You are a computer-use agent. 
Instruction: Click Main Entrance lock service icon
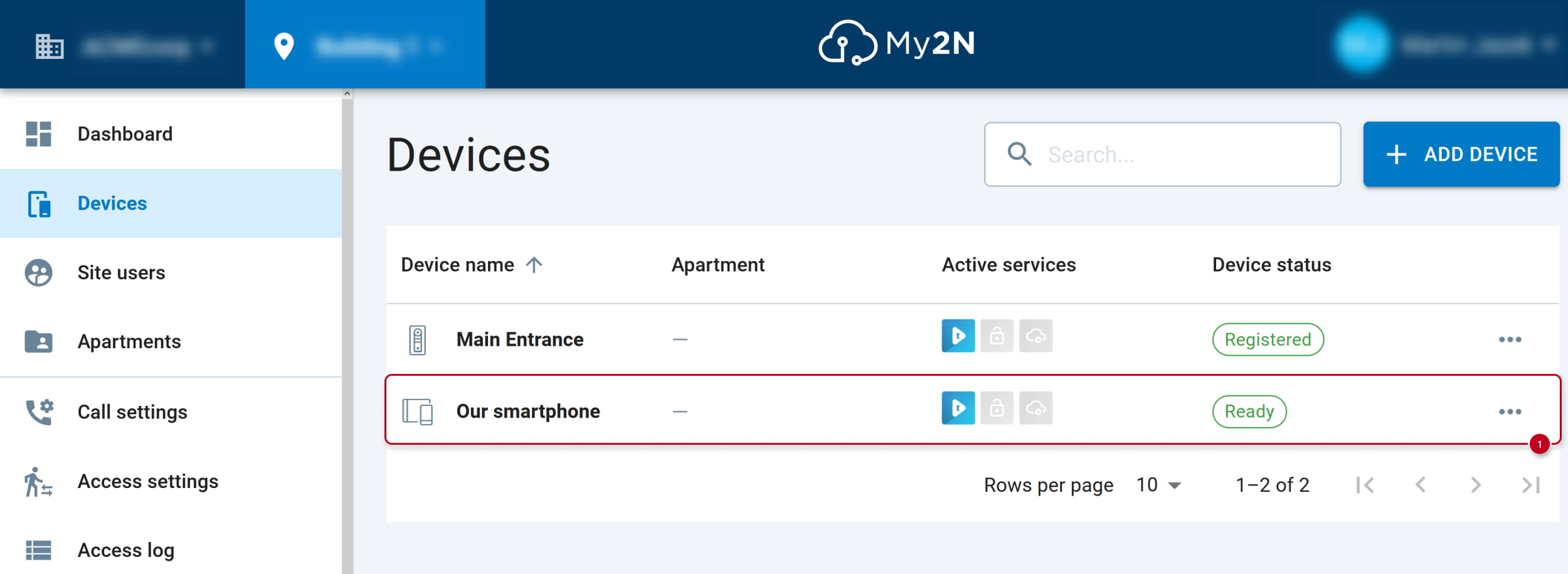pos(997,336)
